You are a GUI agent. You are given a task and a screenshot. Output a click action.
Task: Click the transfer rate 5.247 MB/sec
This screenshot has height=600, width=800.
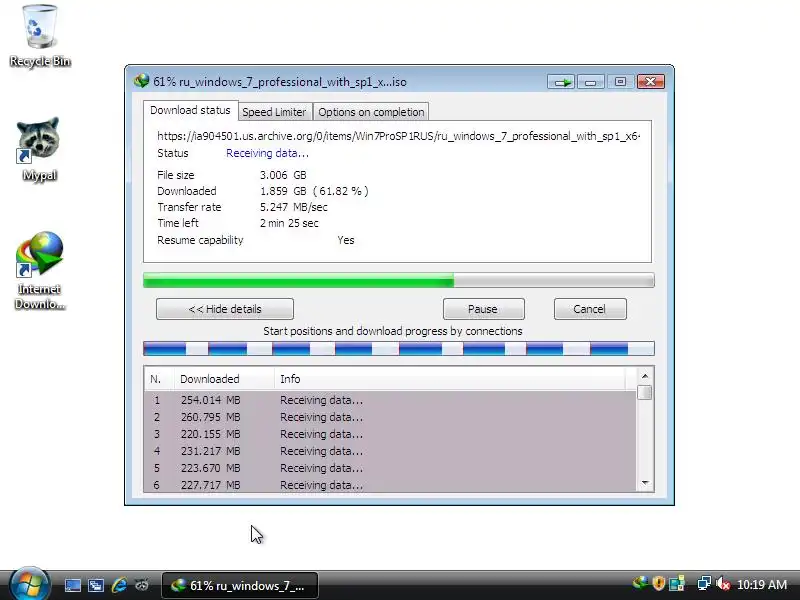click(294, 207)
